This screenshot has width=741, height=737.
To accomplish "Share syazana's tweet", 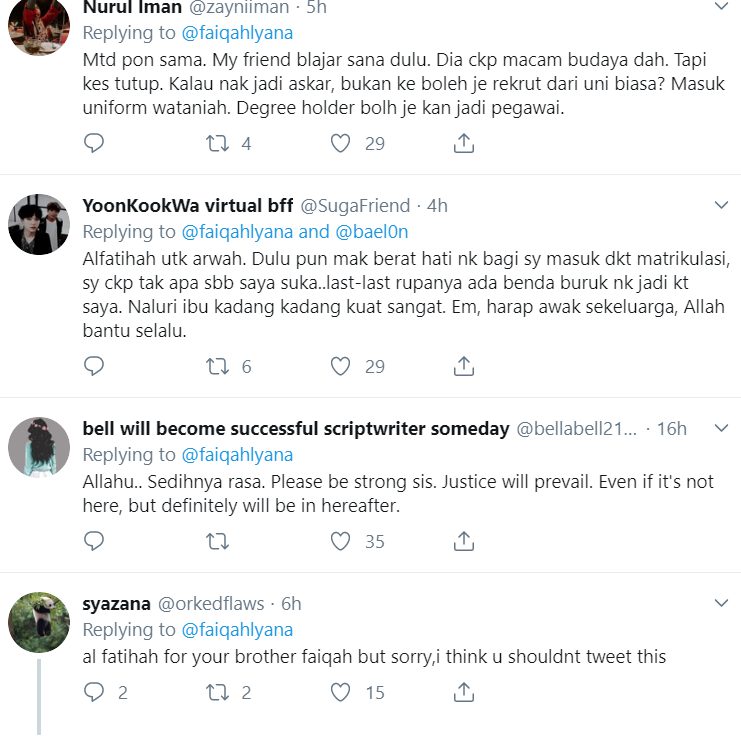I will click(x=464, y=691).
